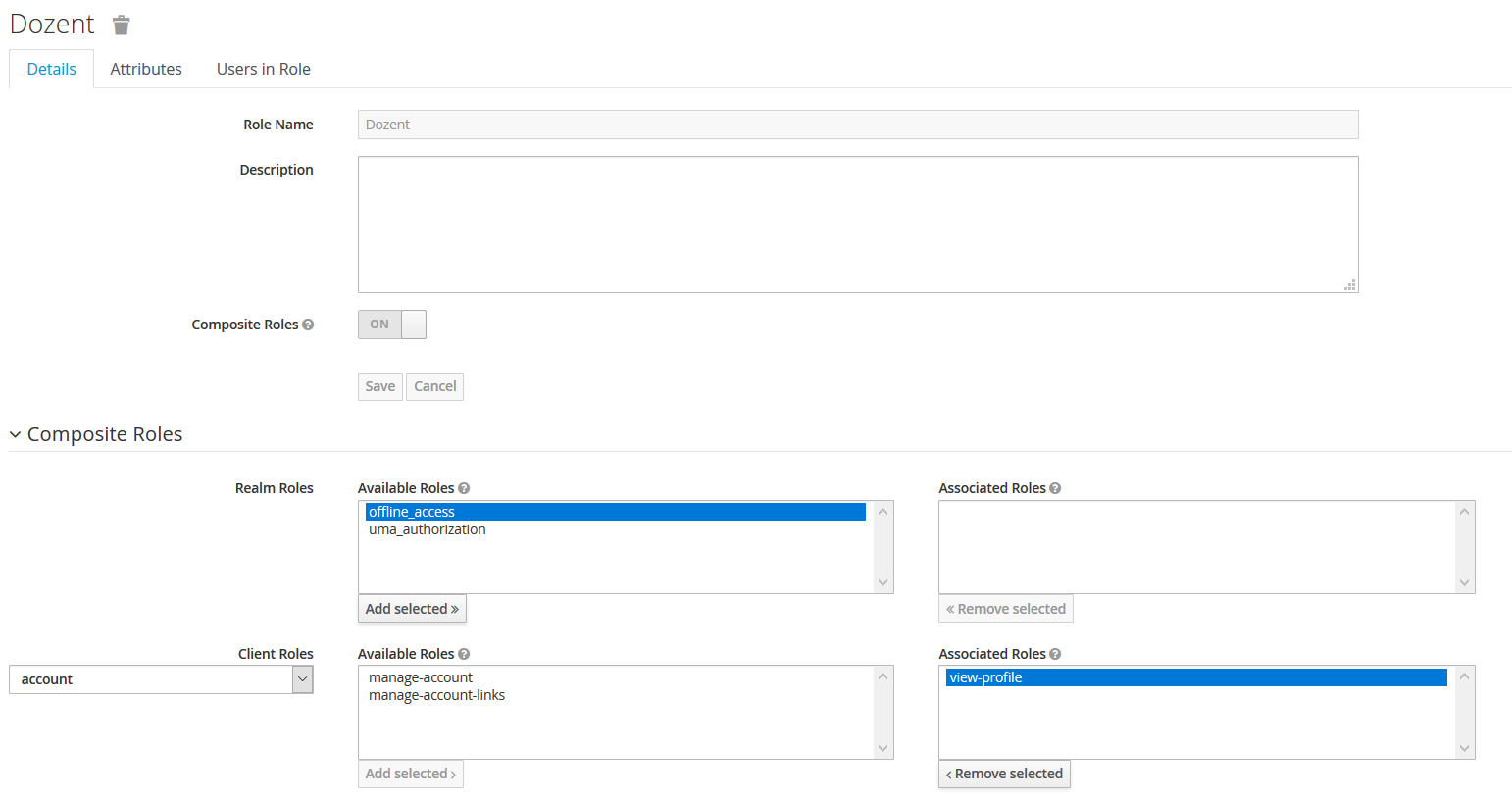
Task: Open help tooltip next to Composite Roles toggle
Action: pyautogui.click(x=308, y=325)
